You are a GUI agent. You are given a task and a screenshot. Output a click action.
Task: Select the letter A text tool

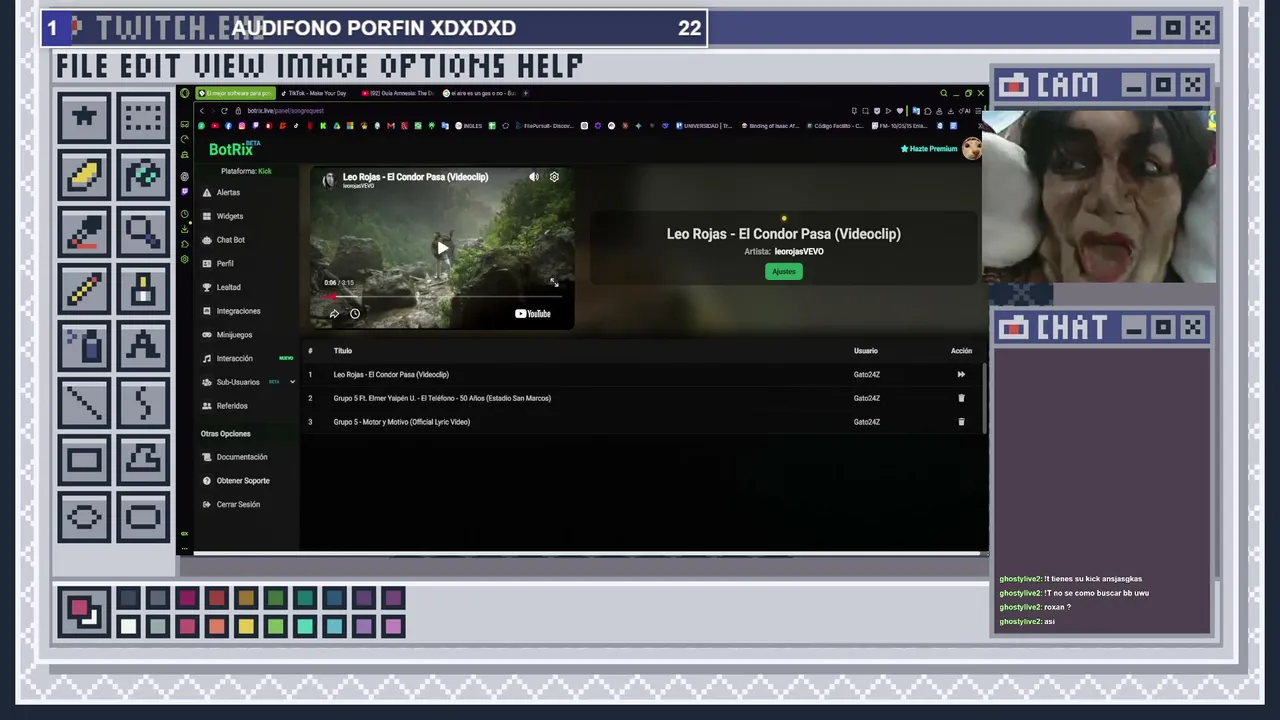coord(143,347)
